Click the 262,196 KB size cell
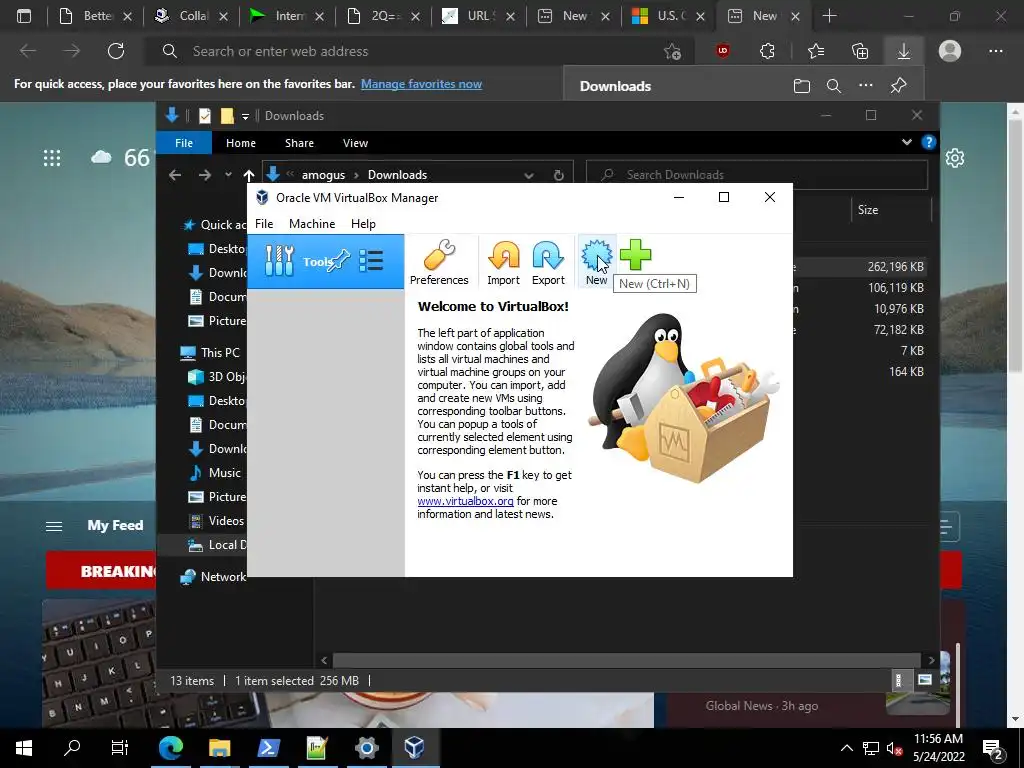This screenshot has width=1024, height=768. [x=895, y=266]
